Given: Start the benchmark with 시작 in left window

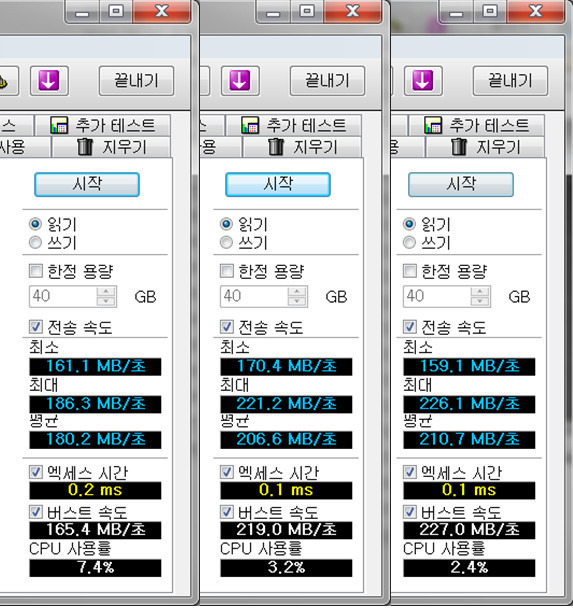Looking at the screenshot, I should click(x=87, y=184).
